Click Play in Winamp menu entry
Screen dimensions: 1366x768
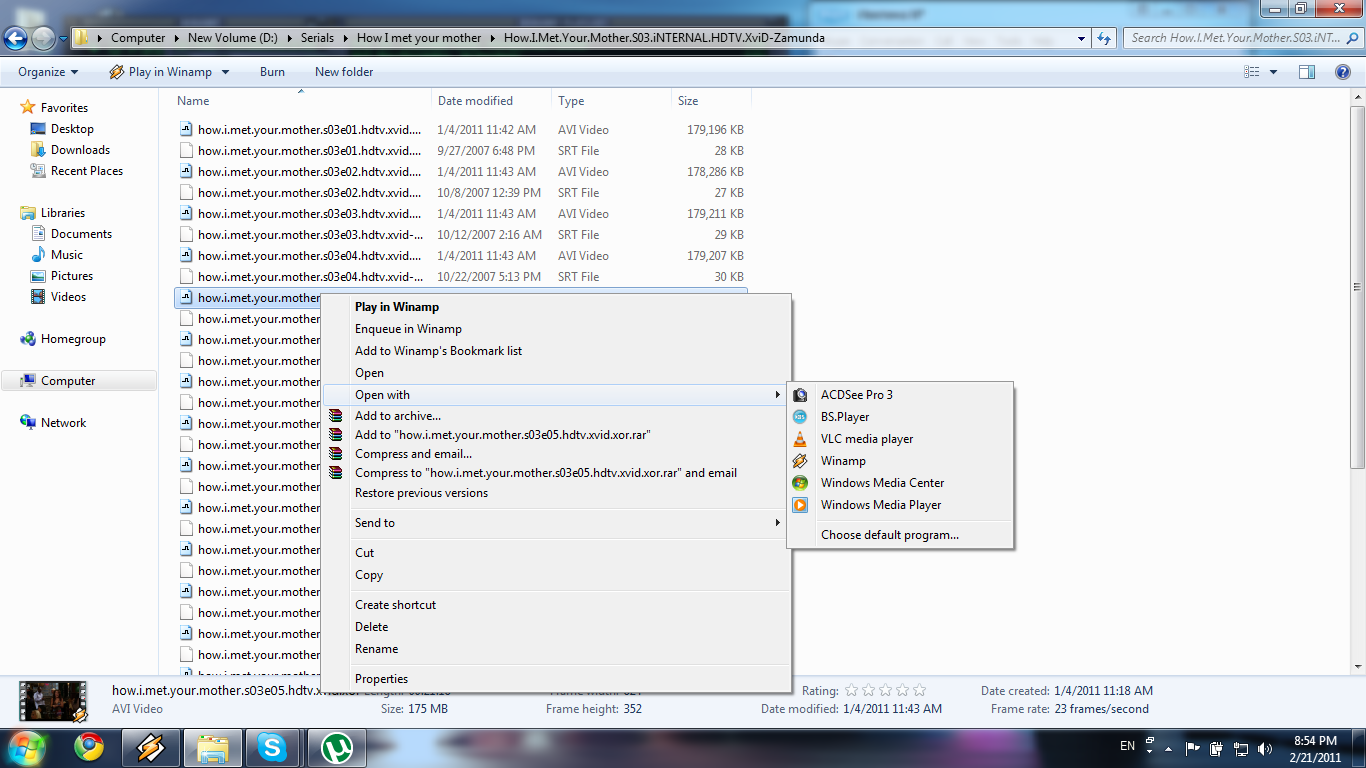(555, 307)
